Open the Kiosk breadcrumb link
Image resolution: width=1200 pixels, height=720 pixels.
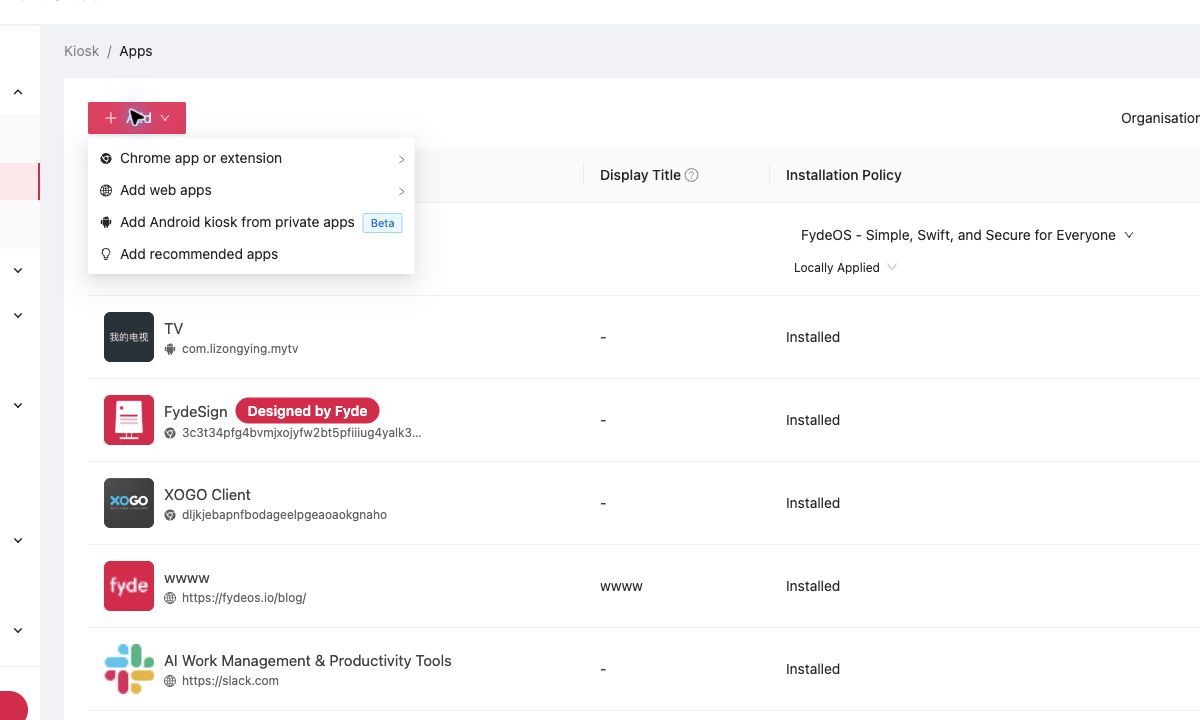(82, 51)
